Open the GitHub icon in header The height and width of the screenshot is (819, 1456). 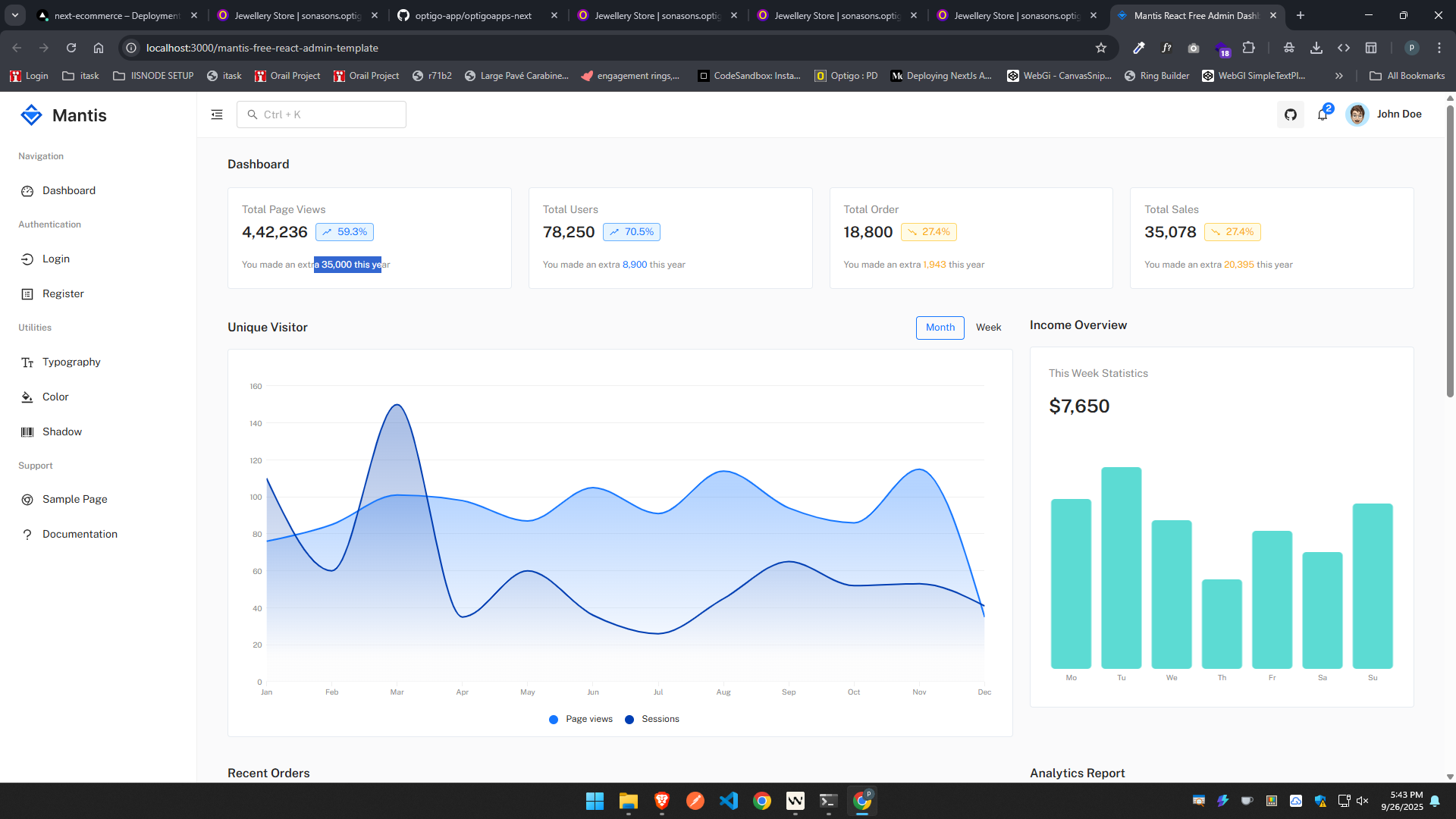(1291, 115)
